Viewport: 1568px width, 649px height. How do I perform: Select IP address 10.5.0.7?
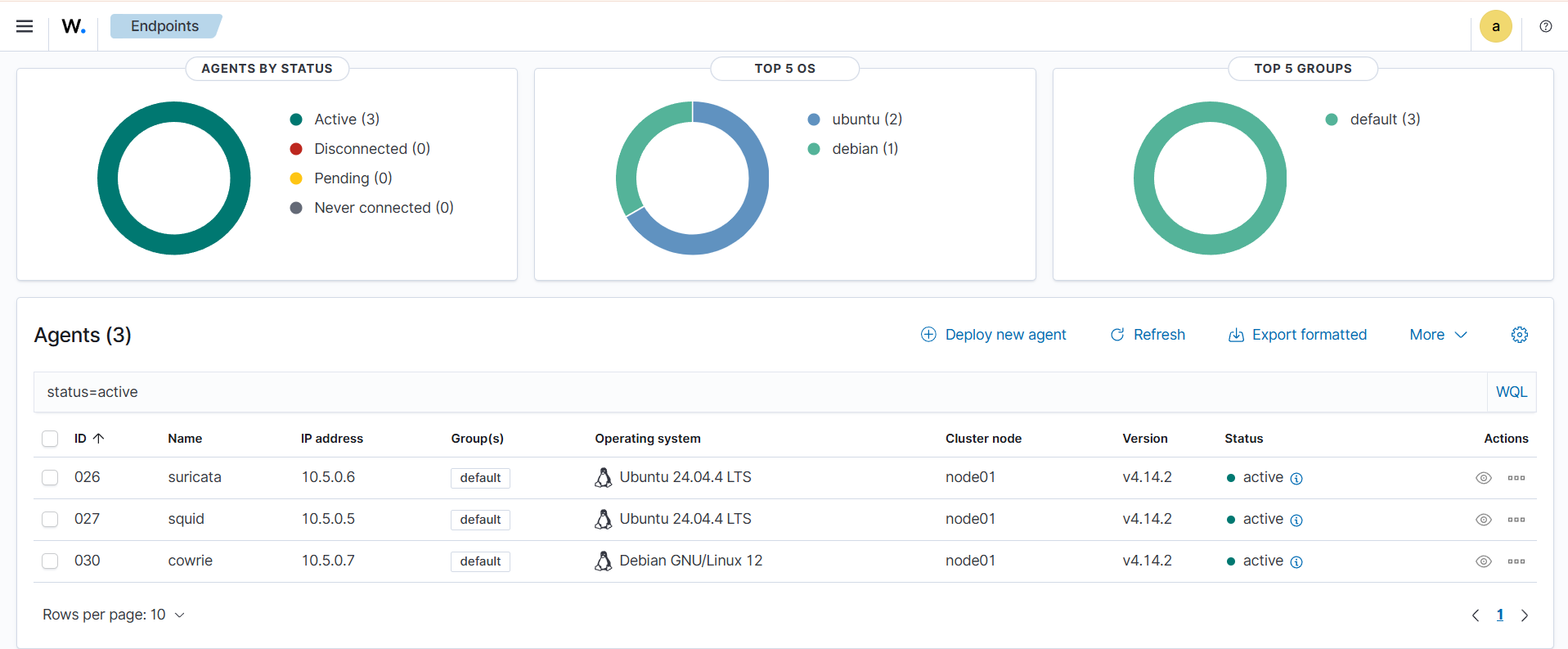click(328, 561)
